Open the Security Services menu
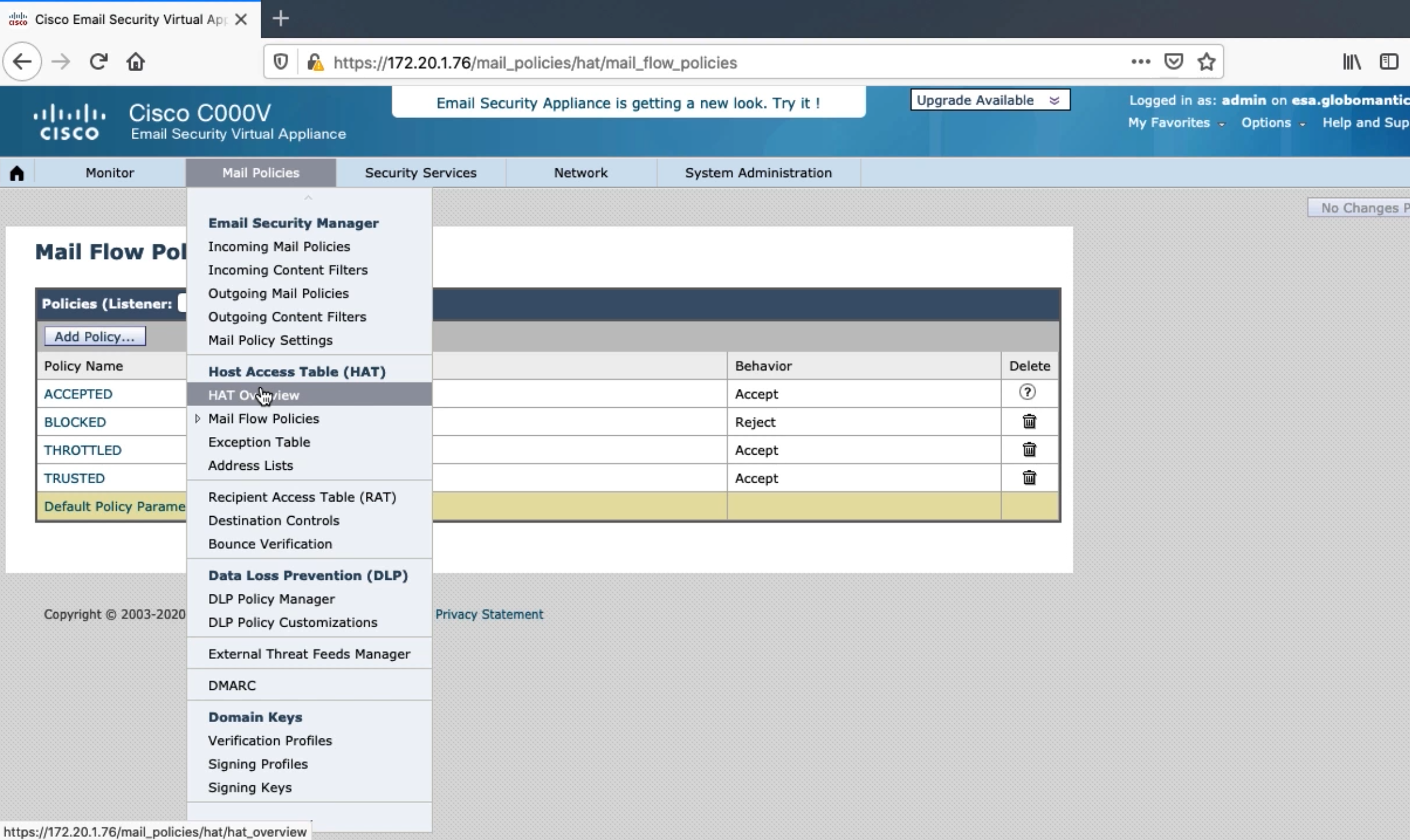 [x=421, y=173]
